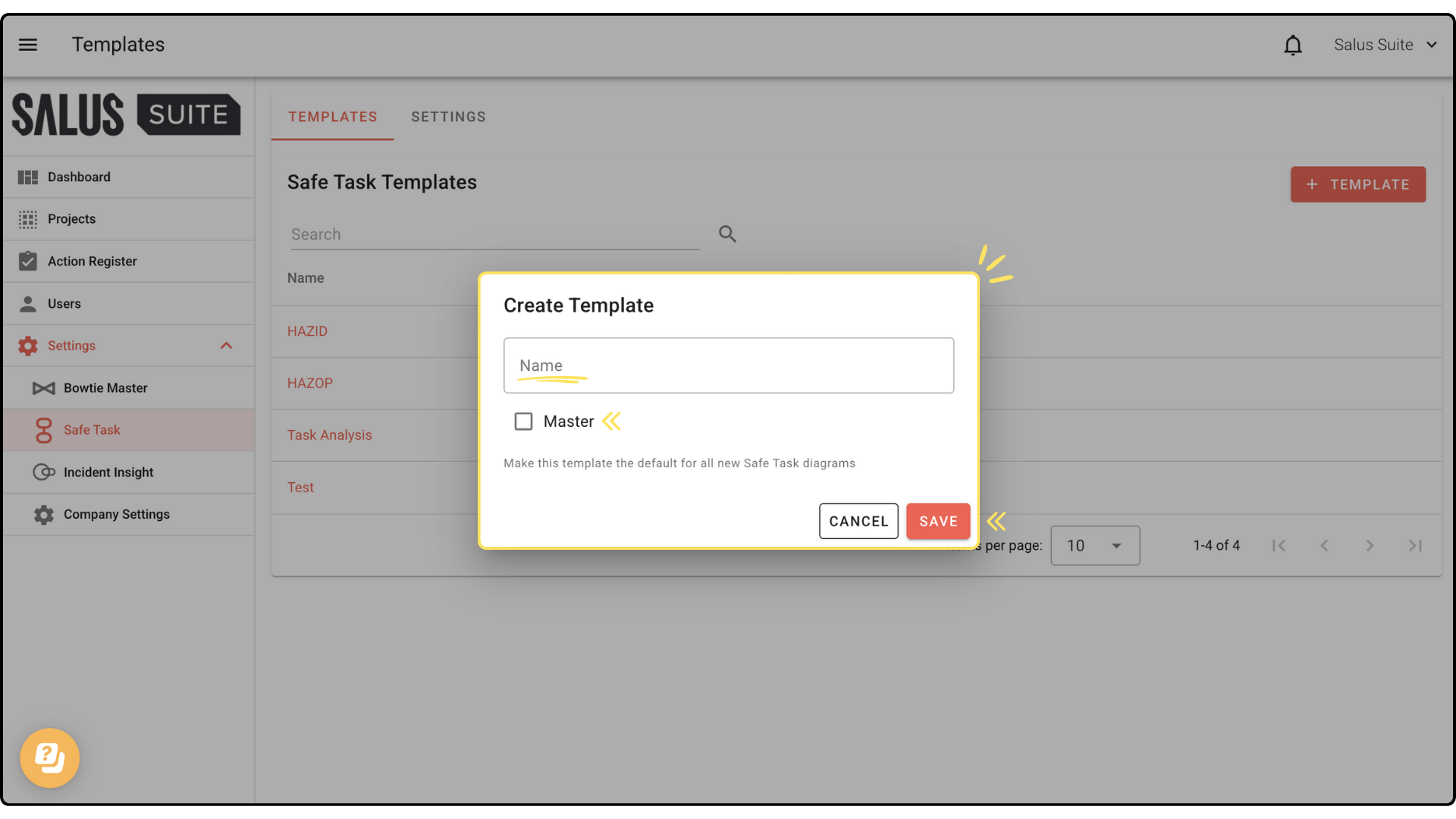Viewport: 1456px width, 819px height.
Task: Enable the Master checkbox
Action: (x=523, y=422)
